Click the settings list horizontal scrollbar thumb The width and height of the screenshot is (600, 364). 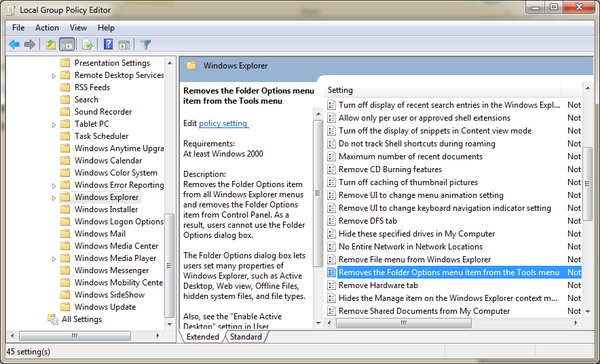click(x=404, y=323)
